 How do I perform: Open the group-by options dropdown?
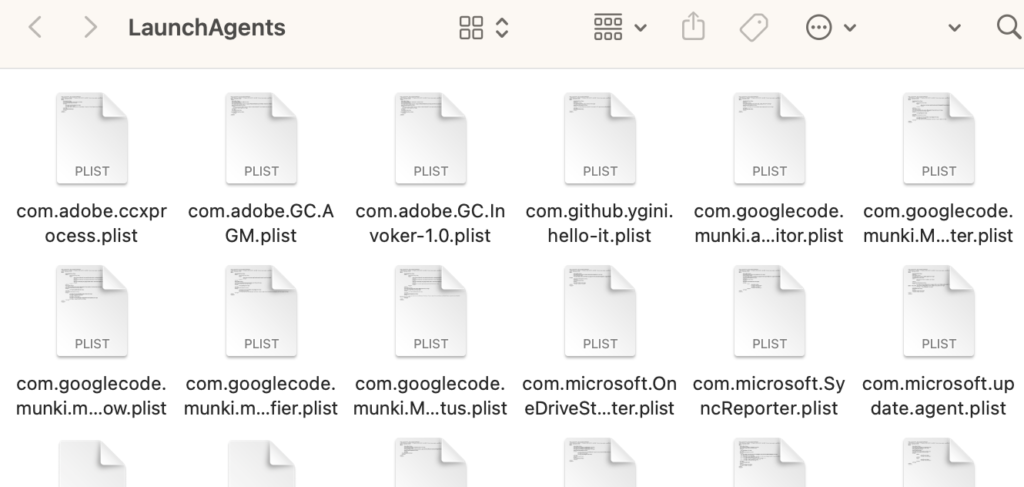[620, 28]
